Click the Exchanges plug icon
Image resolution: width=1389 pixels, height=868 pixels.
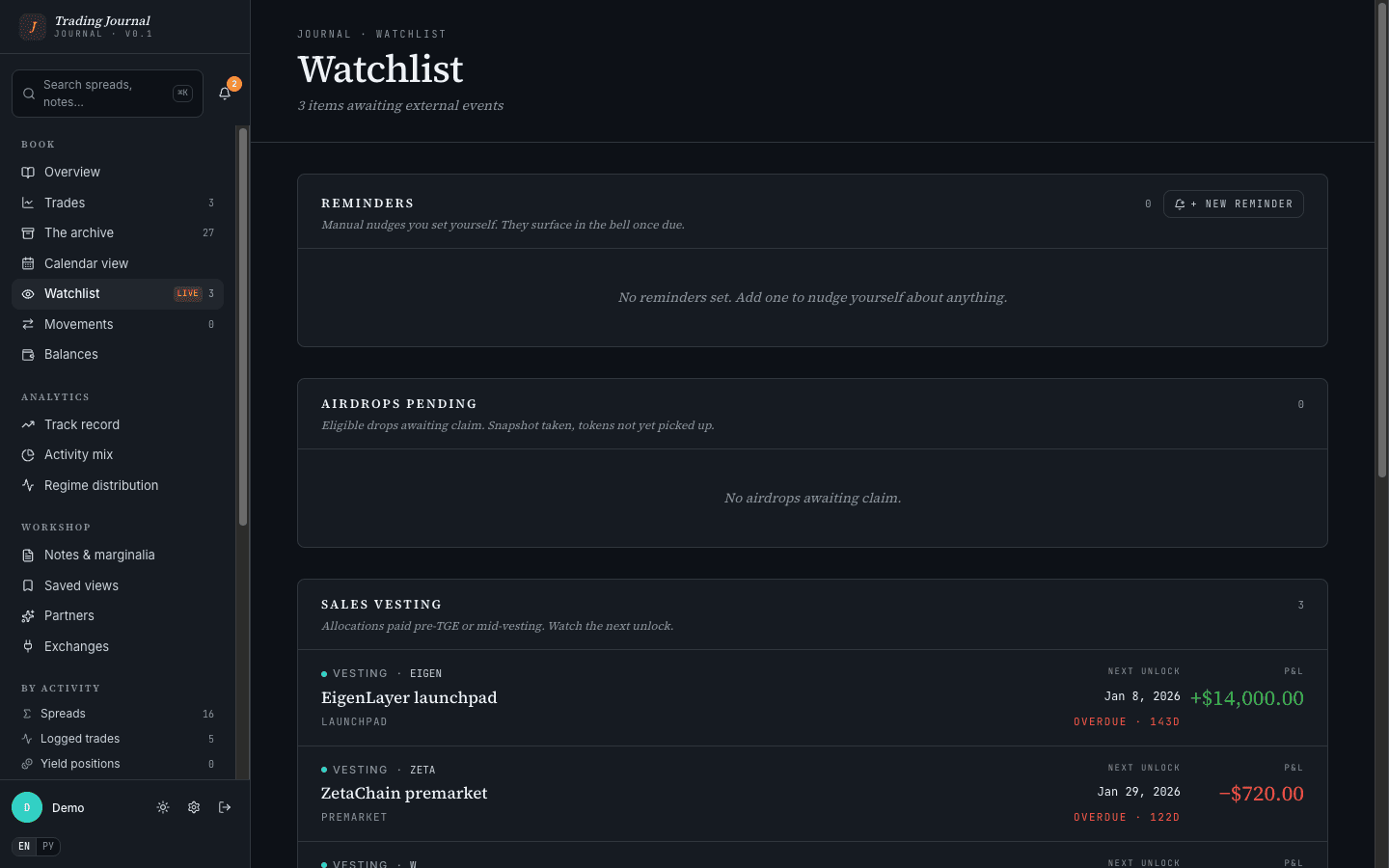pos(28,646)
